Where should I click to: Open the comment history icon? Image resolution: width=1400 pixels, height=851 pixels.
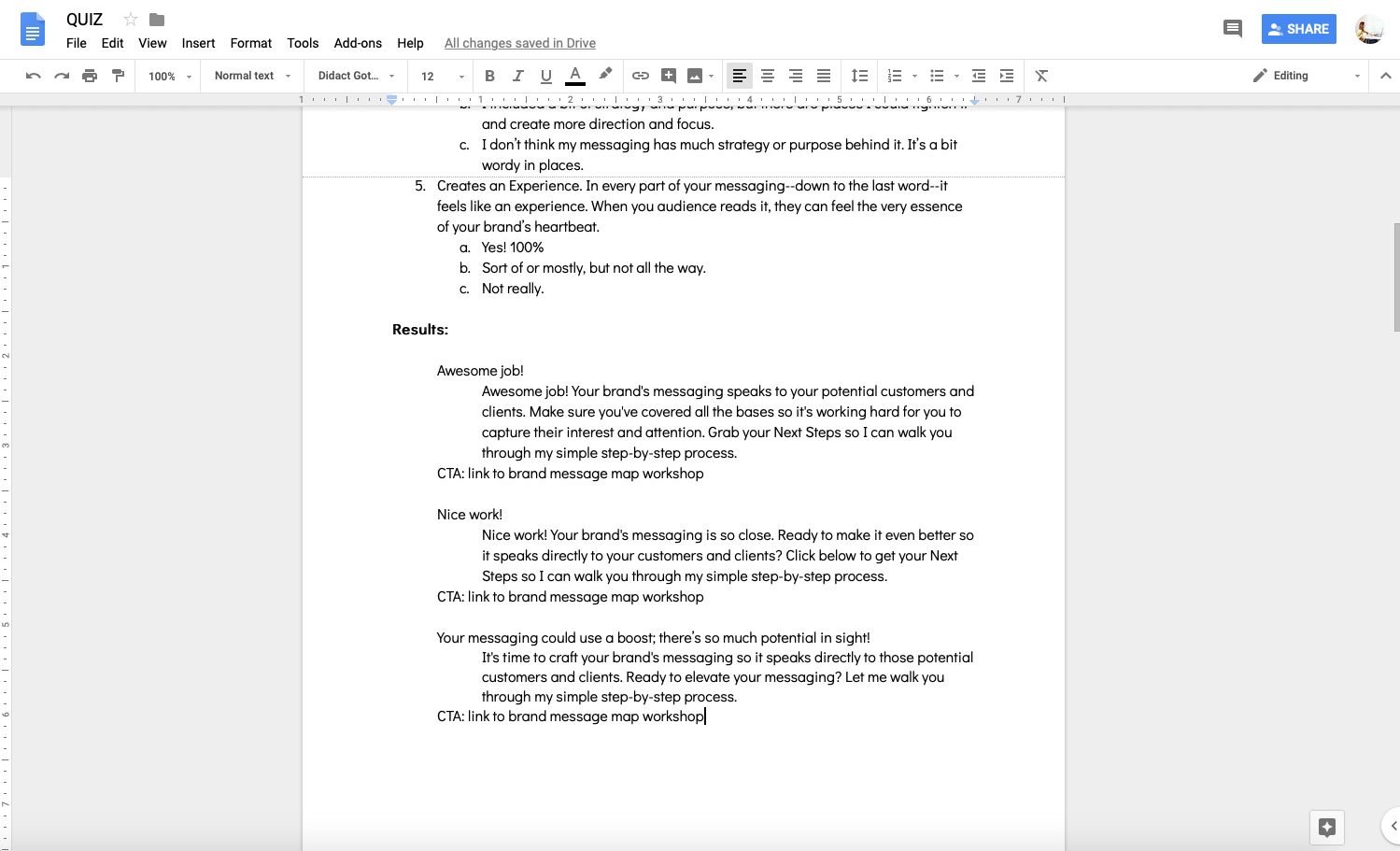pos(1233,29)
